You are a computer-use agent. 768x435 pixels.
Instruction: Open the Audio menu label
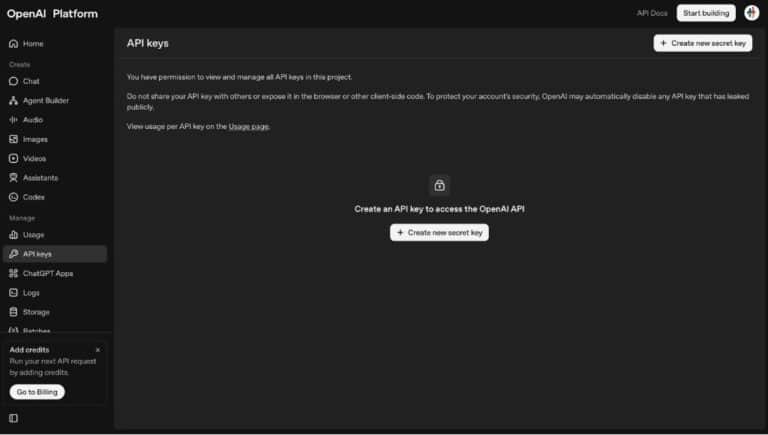tap(33, 120)
